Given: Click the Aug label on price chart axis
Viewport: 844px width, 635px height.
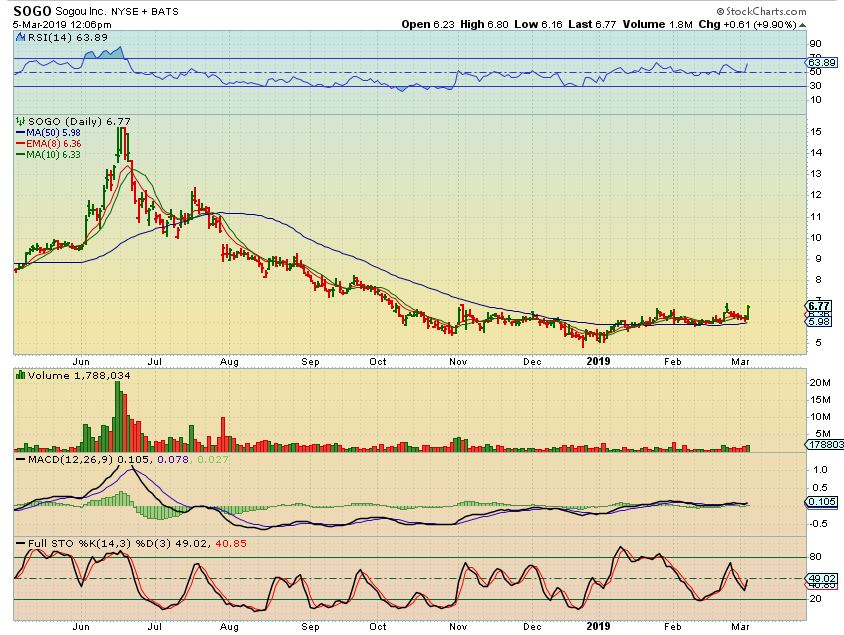Looking at the screenshot, I should (230, 361).
